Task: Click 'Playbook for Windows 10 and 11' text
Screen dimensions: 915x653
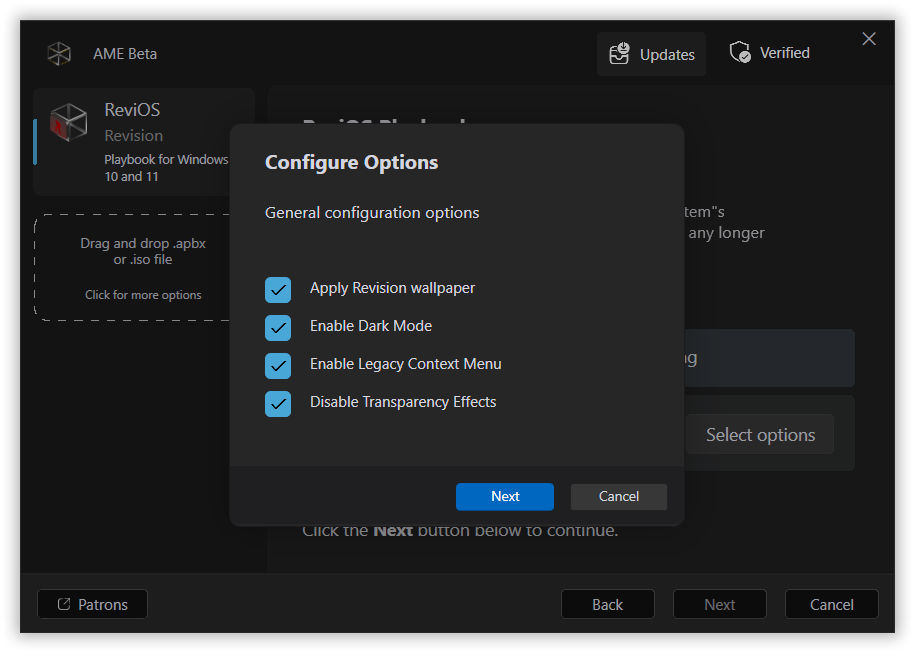Action: coord(166,168)
